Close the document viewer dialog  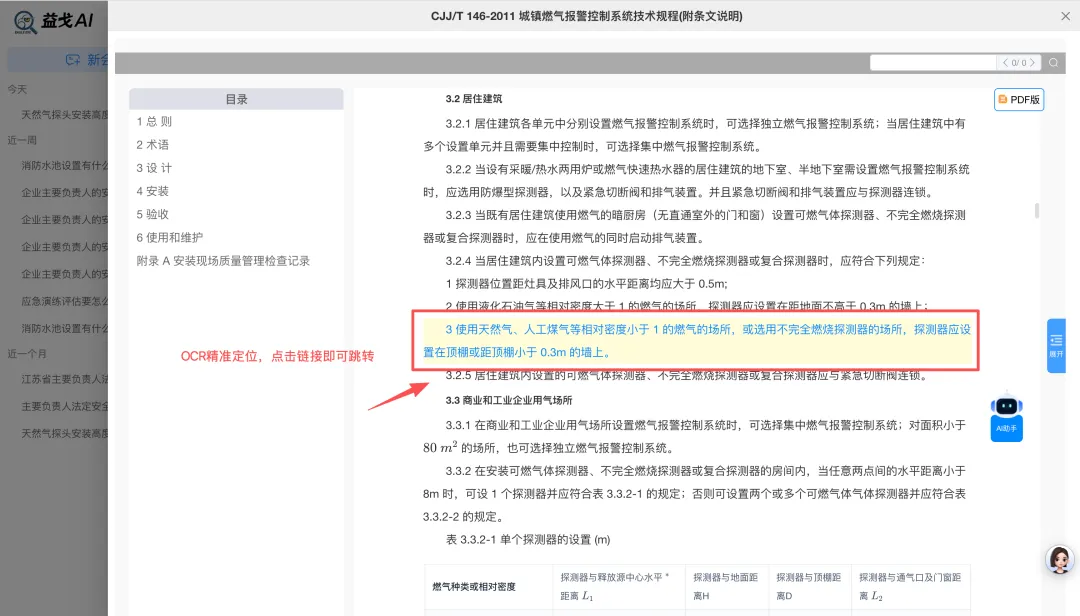click(x=1065, y=16)
